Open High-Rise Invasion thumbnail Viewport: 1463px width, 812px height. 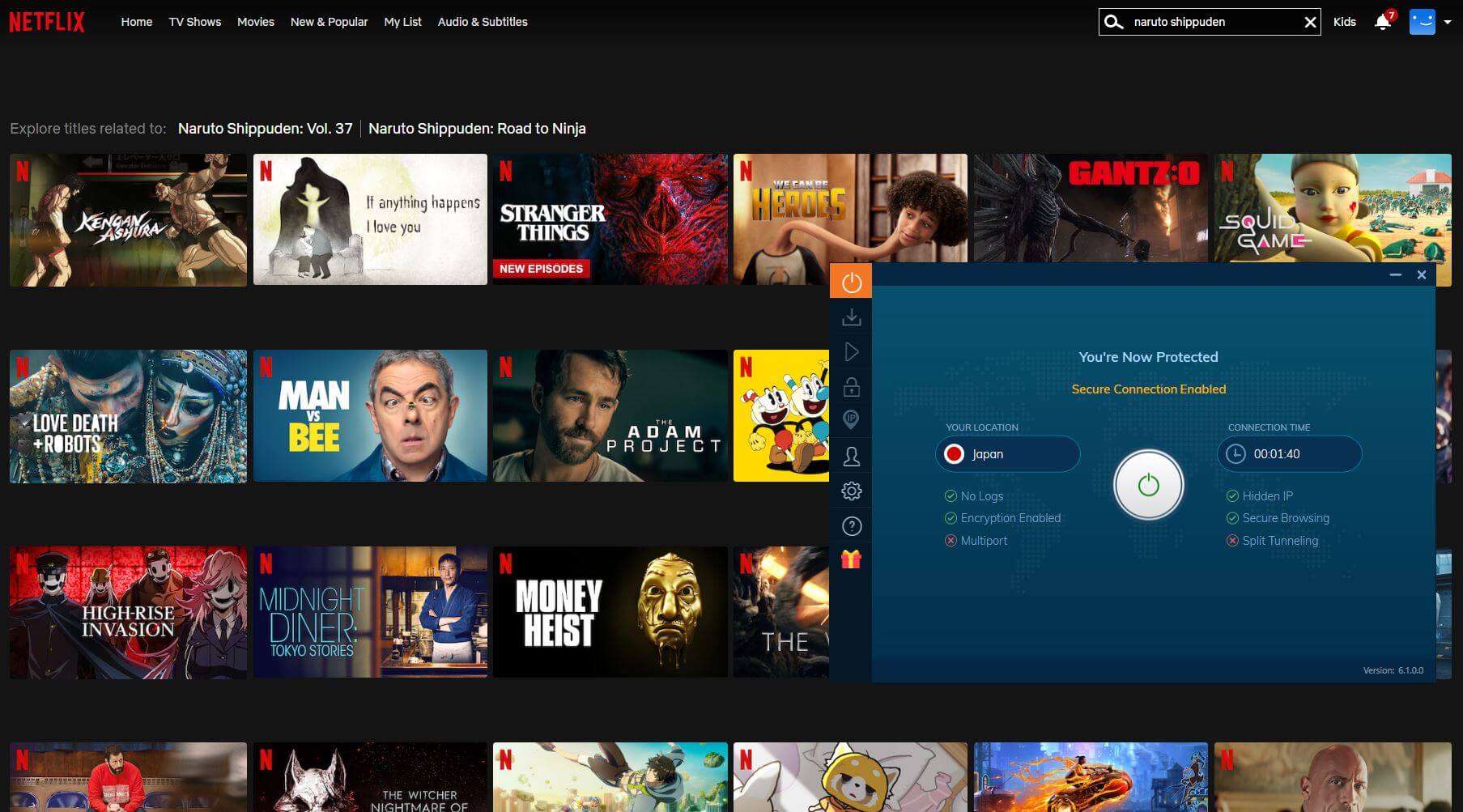[128, 613]
